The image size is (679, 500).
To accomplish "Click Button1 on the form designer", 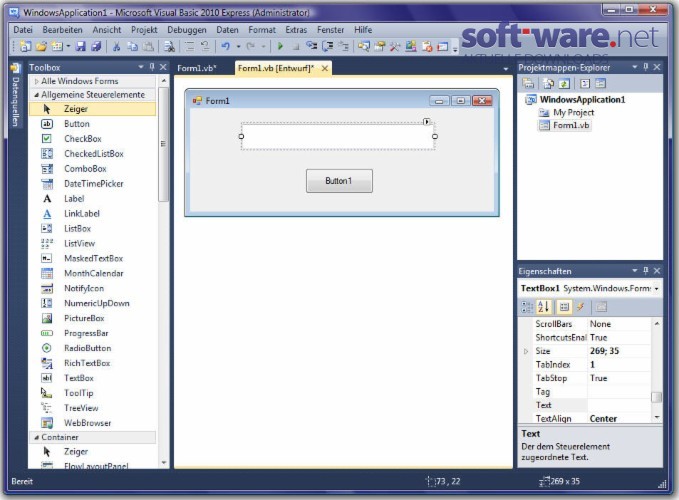I will (x=339, y=181).
